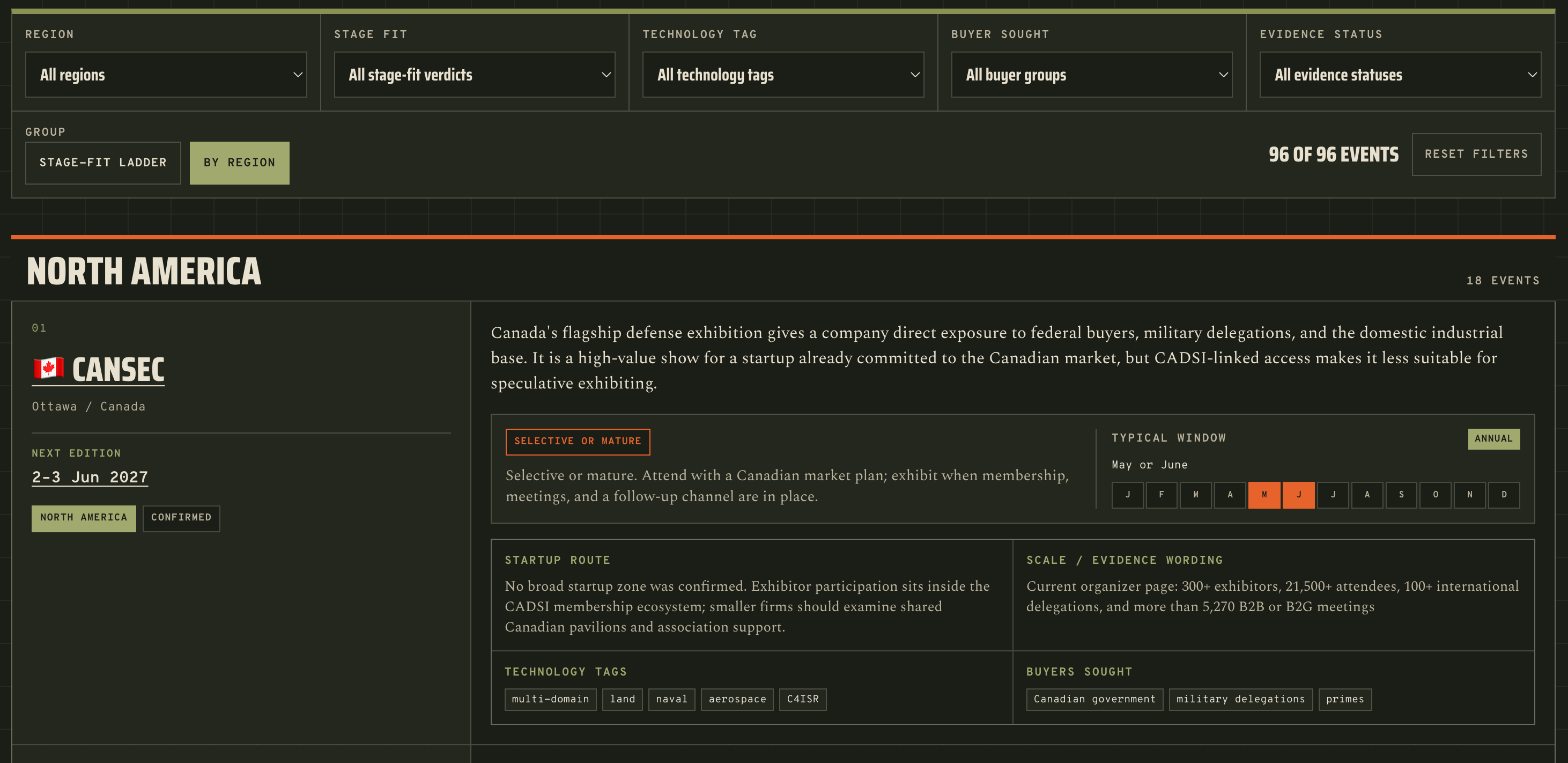Image resolution: width=1568 pixels, height=763 pixels.
Task: Select the S (September) month box
Action: [1401, 495]
